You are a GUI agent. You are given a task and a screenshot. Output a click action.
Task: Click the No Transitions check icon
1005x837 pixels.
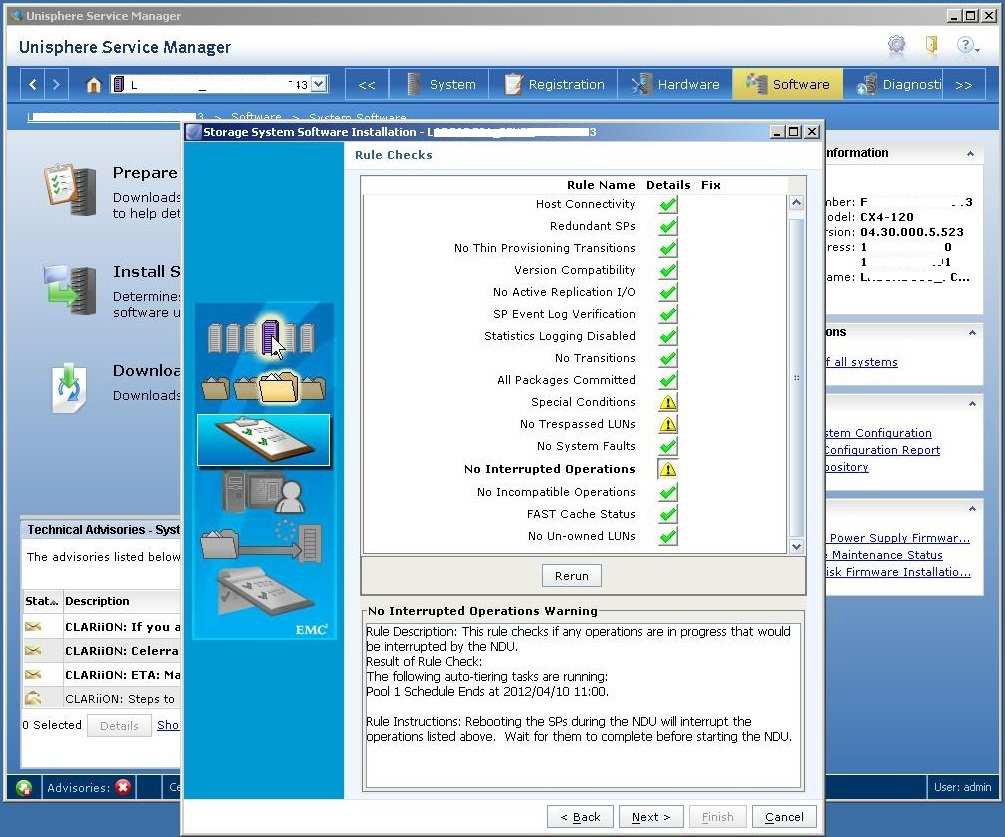667,358
